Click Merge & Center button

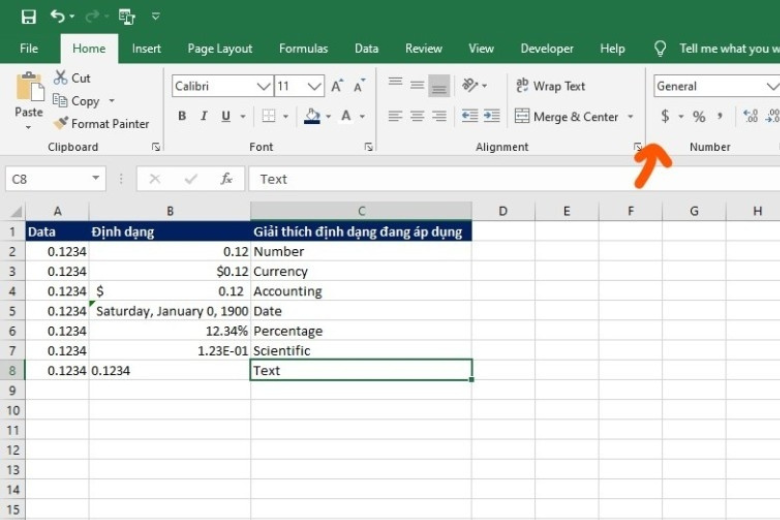[x=567, y=116]
